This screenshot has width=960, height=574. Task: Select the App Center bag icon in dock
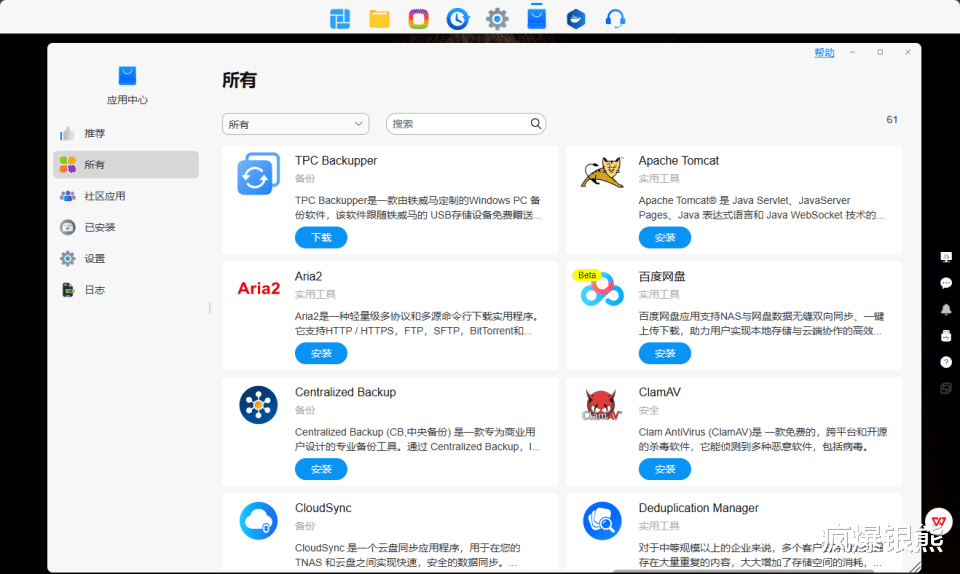536,17
